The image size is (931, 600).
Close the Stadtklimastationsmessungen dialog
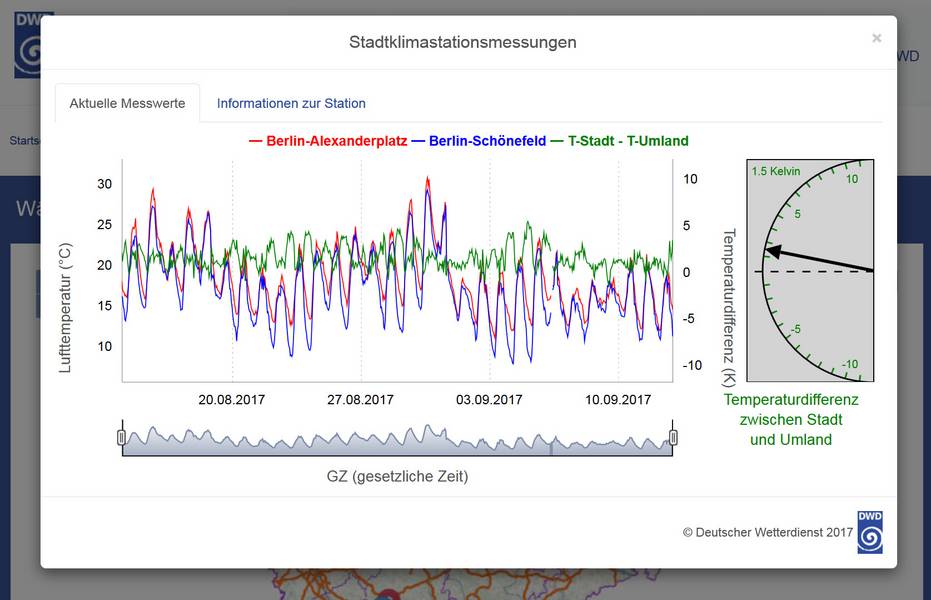876,39
